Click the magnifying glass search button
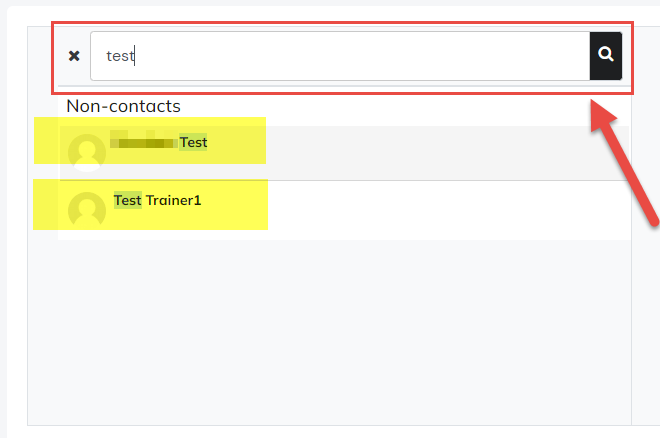Image resolution: width=660 pixels, height=438 pixels. pyautogui.click(x=606, y=56)
